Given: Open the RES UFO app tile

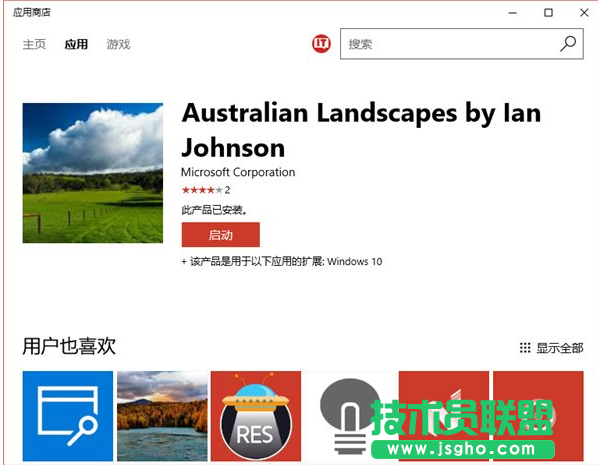Looking at the screenshot, I should point(256,416).
